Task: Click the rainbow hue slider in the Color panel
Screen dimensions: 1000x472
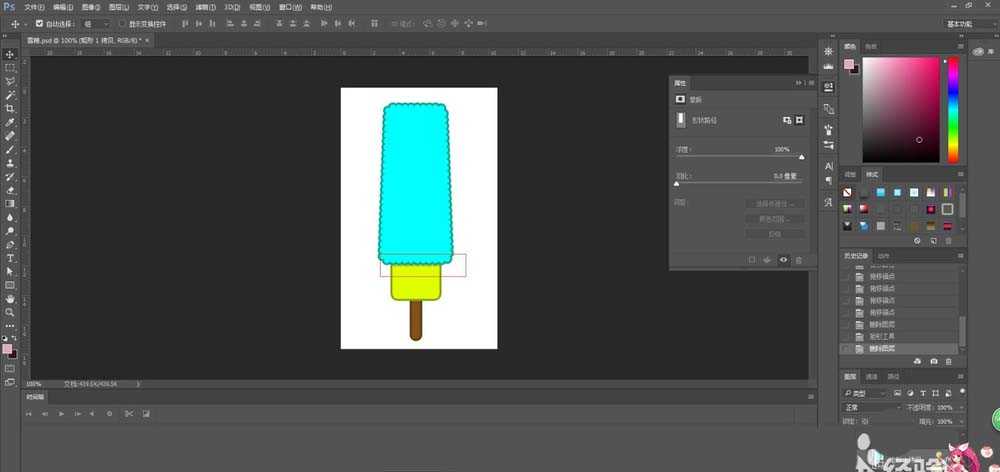Action: click(953, 108)
